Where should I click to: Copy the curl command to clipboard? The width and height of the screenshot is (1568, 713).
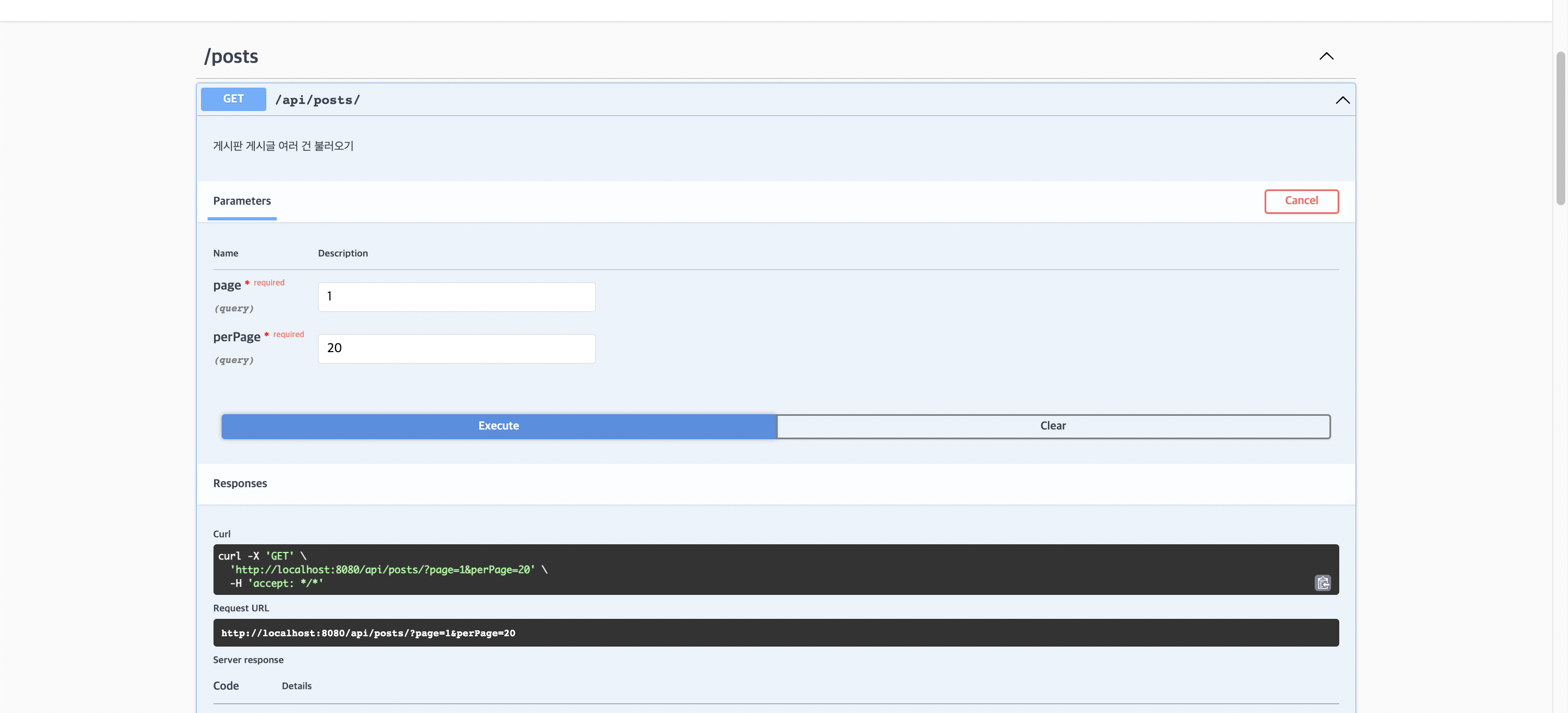click(1323, 583)
